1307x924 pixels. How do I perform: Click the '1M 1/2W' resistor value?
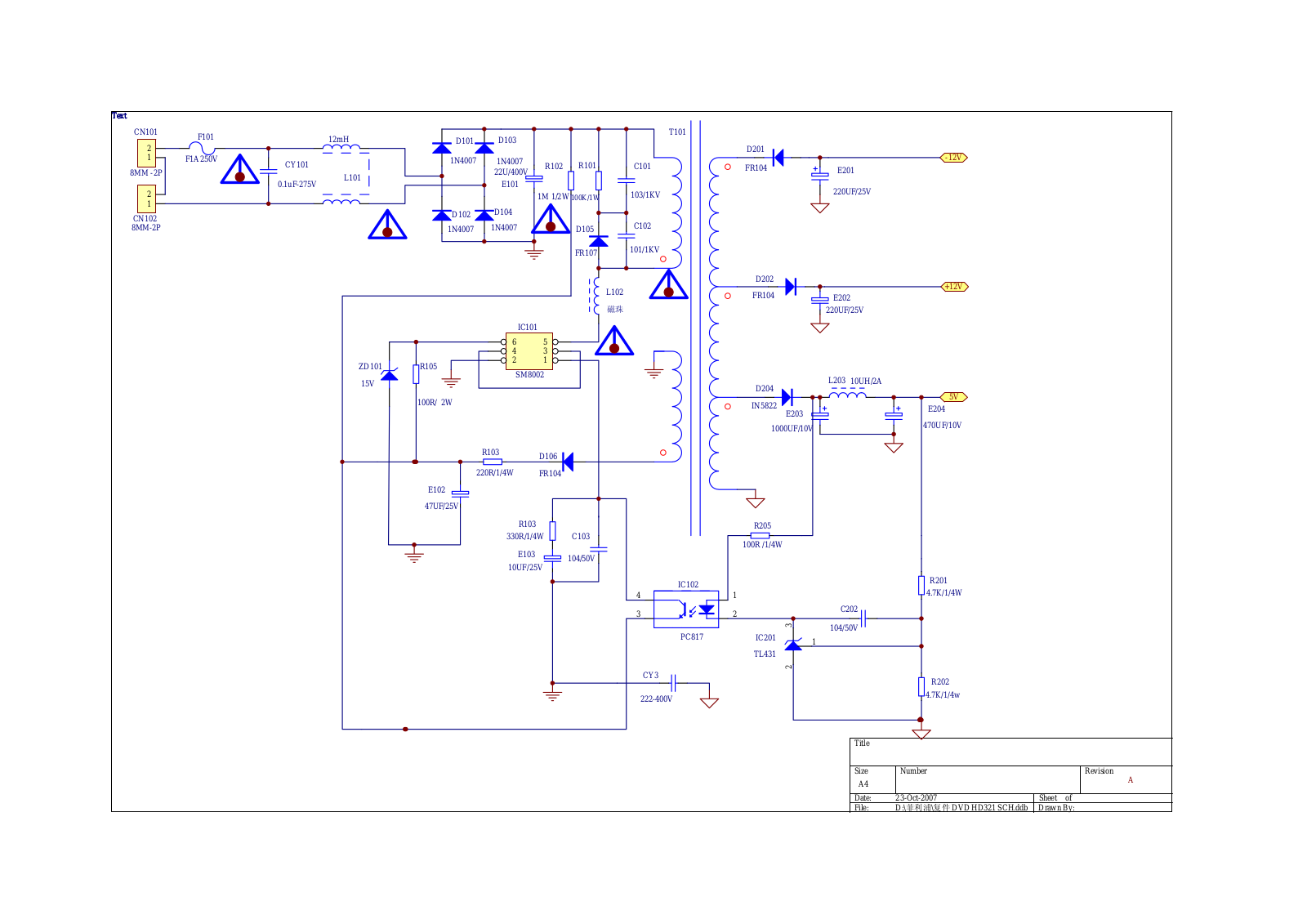pos(553,197)
